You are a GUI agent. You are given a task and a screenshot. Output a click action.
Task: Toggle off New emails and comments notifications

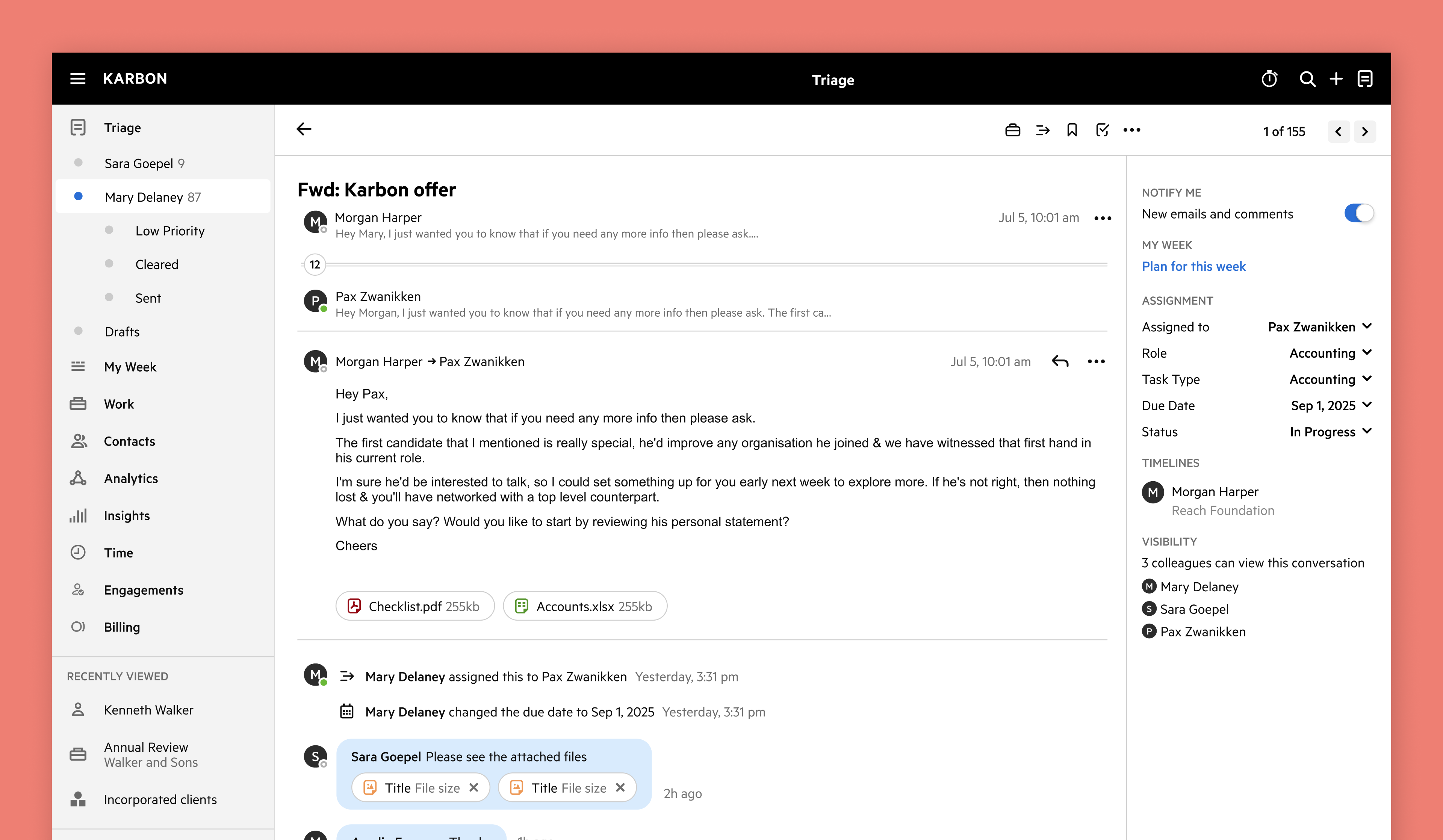[1358, 214]
